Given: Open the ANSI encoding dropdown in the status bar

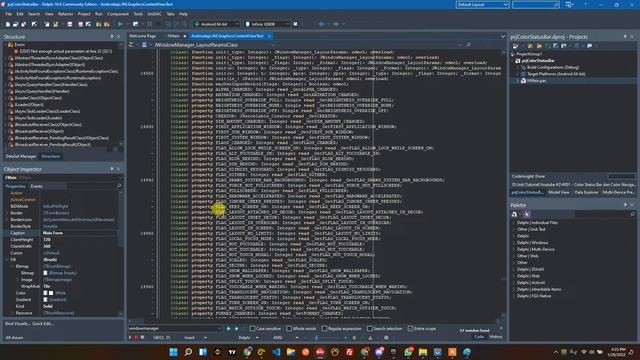Looking at the screenshot, I should pos(297,338).
